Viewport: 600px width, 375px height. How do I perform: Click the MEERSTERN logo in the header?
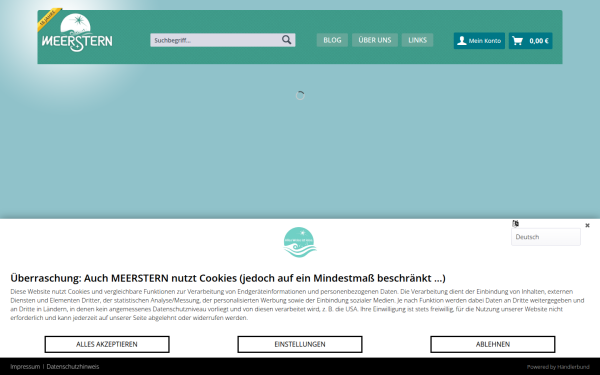77,33
